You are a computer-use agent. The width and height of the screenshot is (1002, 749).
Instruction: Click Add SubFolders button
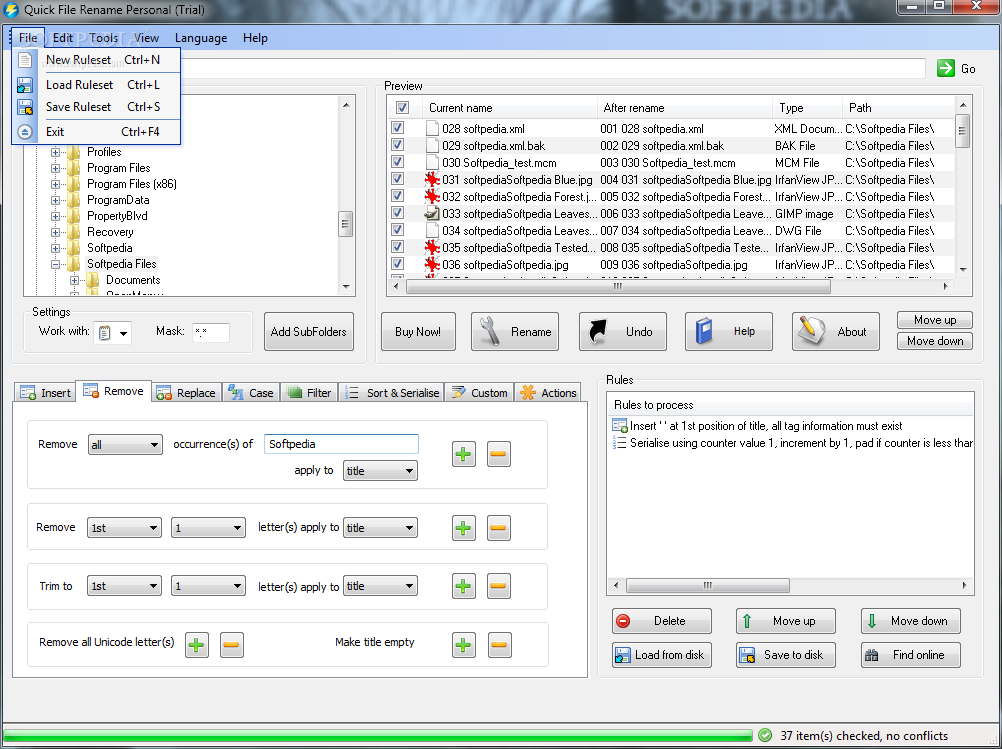point(309,332)
